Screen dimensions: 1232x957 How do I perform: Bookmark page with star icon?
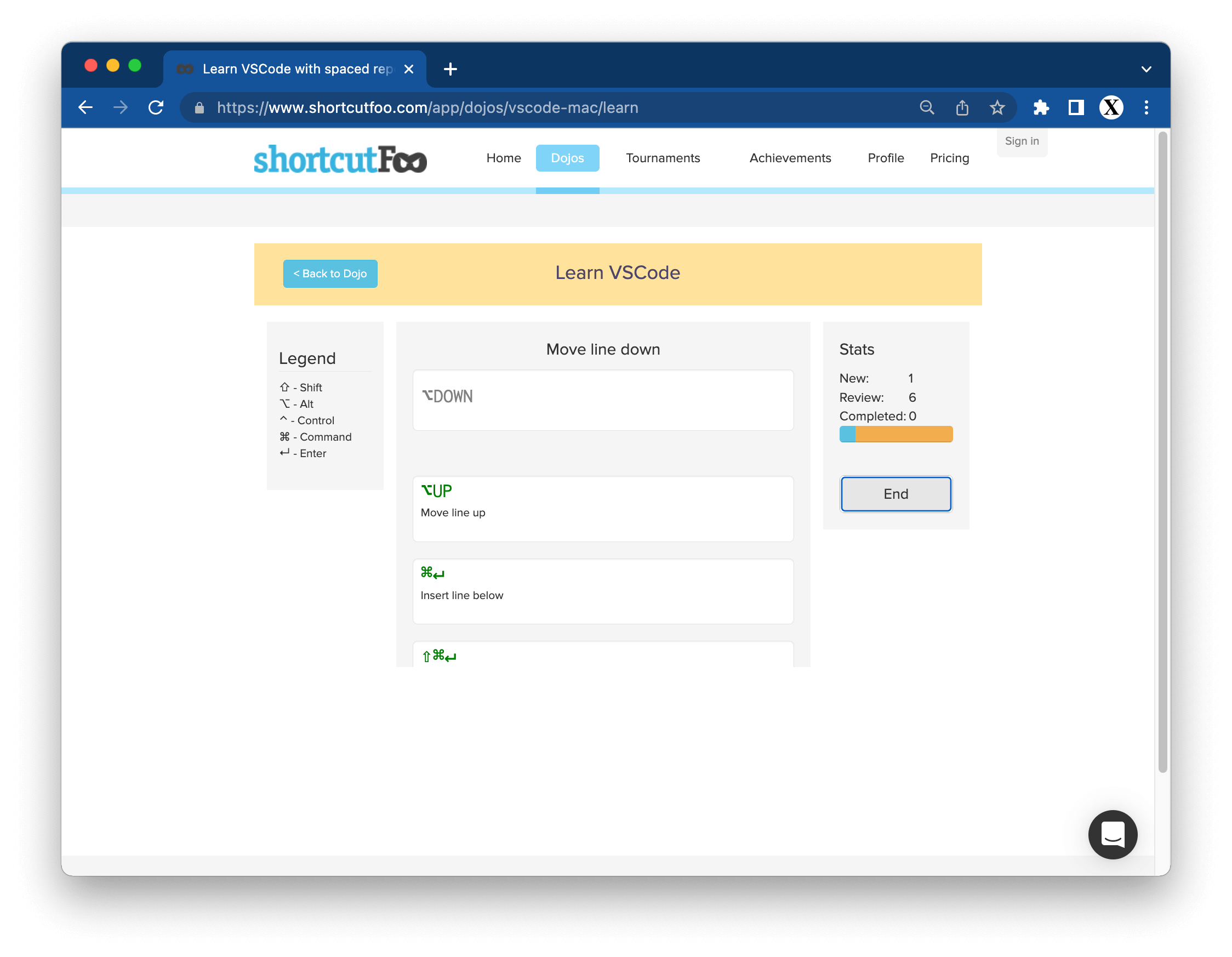tap(997, 107)
